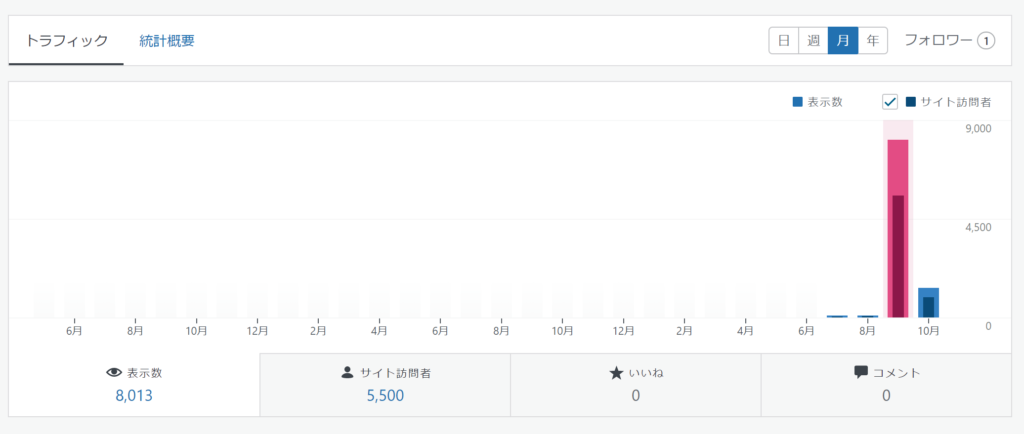
Task: Click the comment bubble icon beside コメント
Action: click(860, 372)
